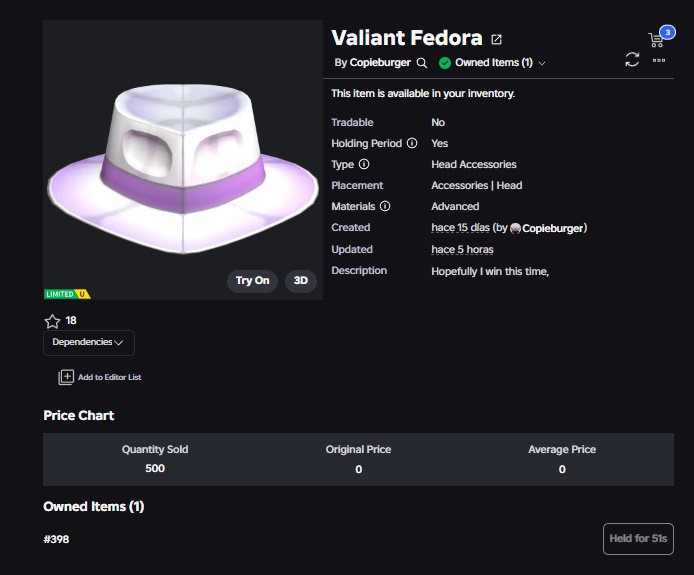Click the Price Chart heading
The image size is (694, 575).
pyautogui.click(x=79, y=415)
